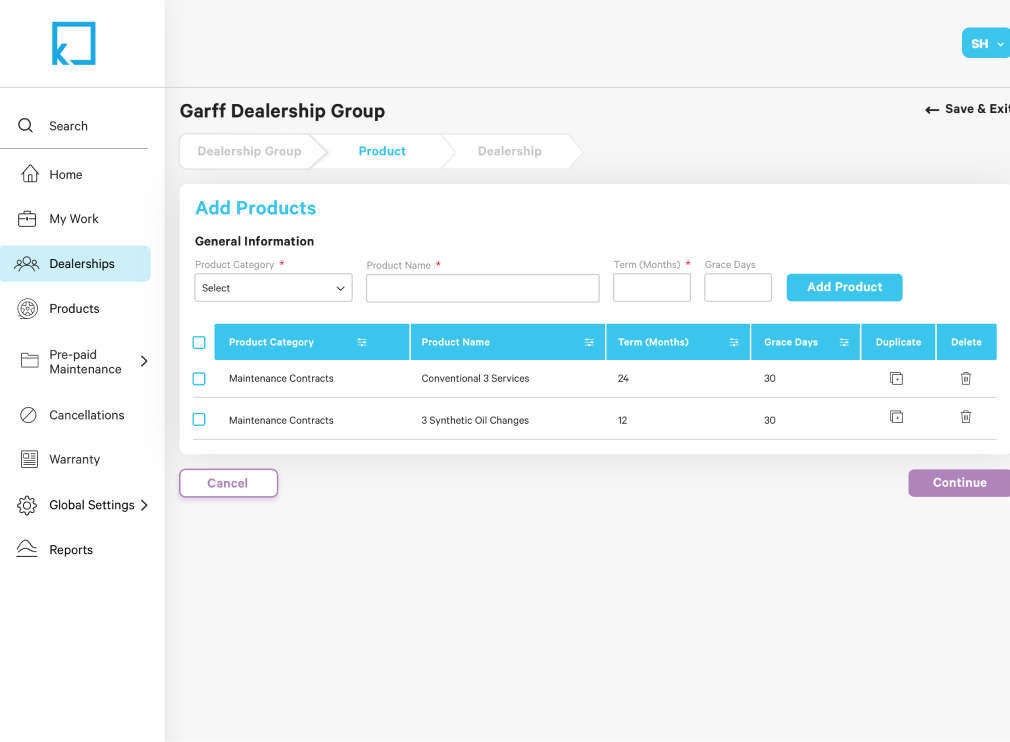This screenshot has height=742, width=1010.
Task: Open filter icon in Term (Months) header
Action: pyautogui.click(x=734, y=342)
